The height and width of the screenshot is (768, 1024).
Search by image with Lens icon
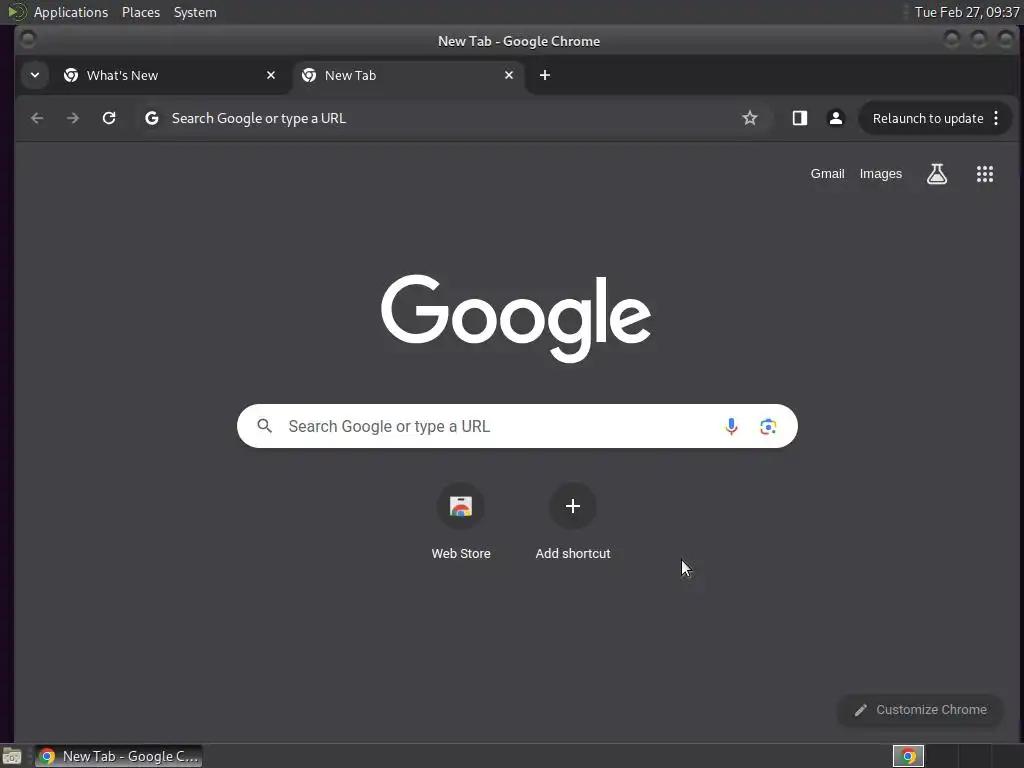[x=768, y=426]
